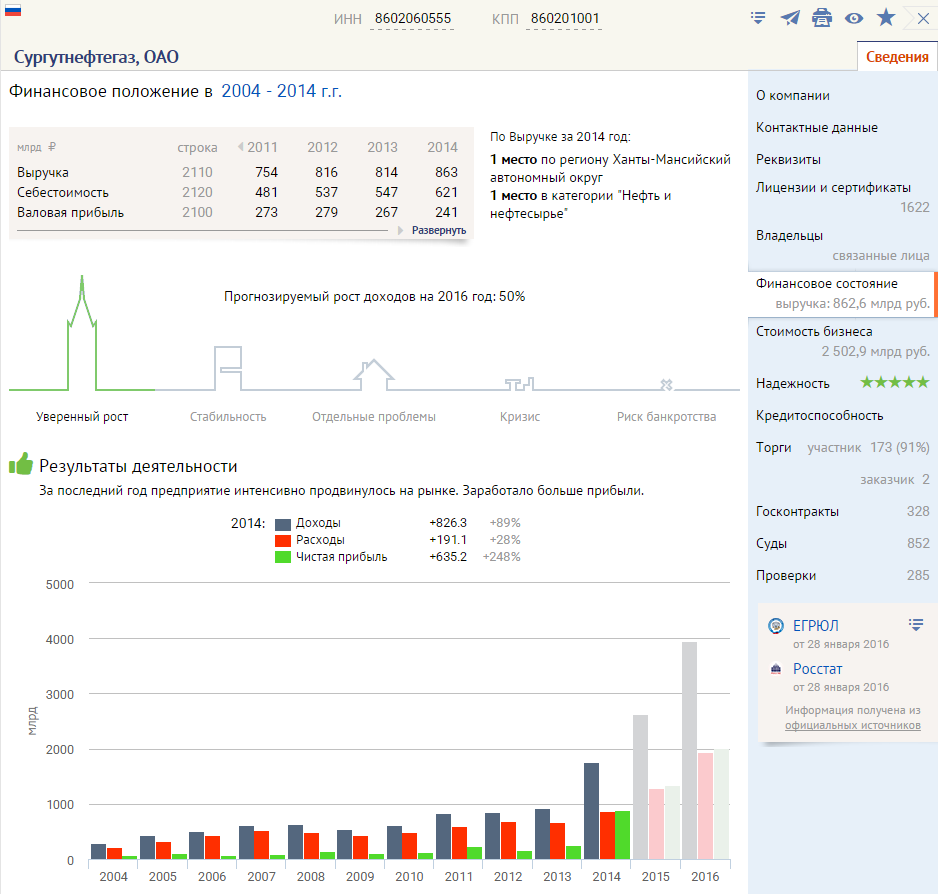The image size is (938, 894).
Task: Print the report using printer icon
Action: [822, 18]
